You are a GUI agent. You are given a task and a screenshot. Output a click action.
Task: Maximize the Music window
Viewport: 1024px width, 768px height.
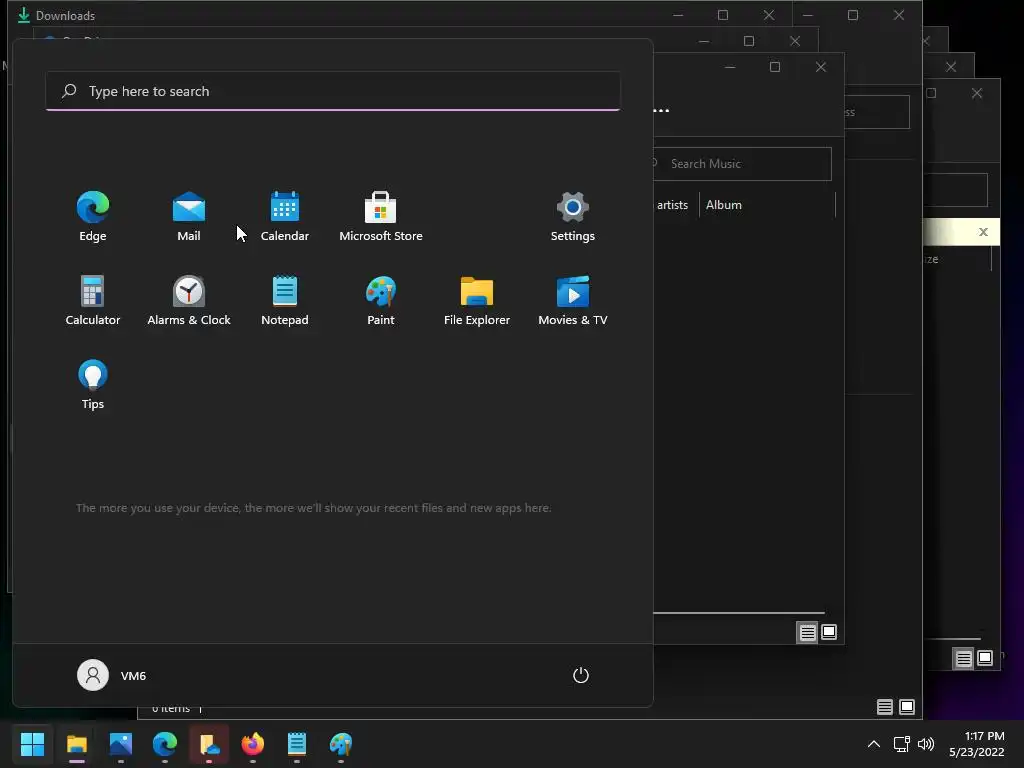tap(775, 67)
